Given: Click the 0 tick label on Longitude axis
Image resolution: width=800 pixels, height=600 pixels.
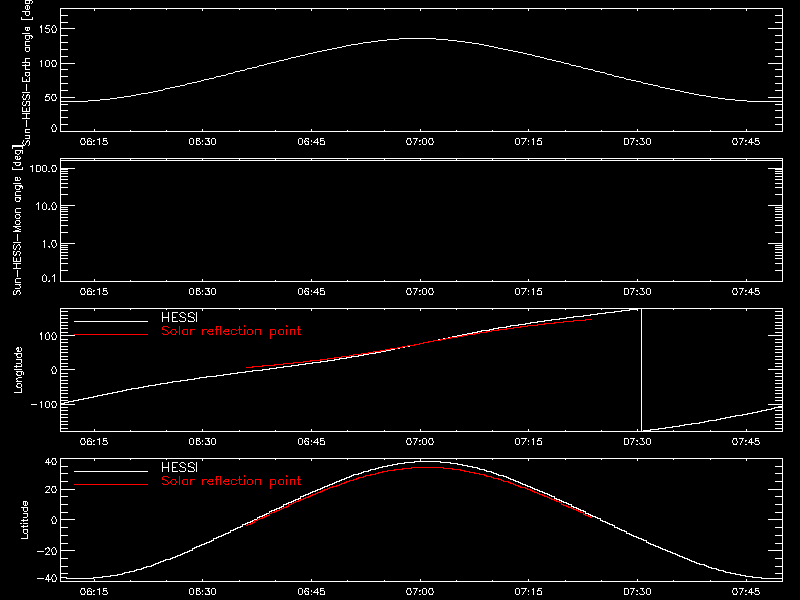Looking at the screenshot, I should [54, 370].
